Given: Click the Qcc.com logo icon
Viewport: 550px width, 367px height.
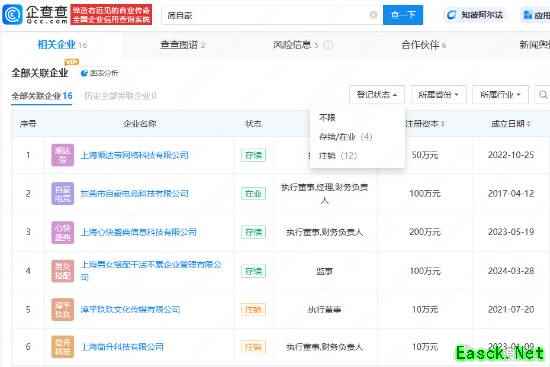Looking at the screenshot, I should [x=13, y=15].
